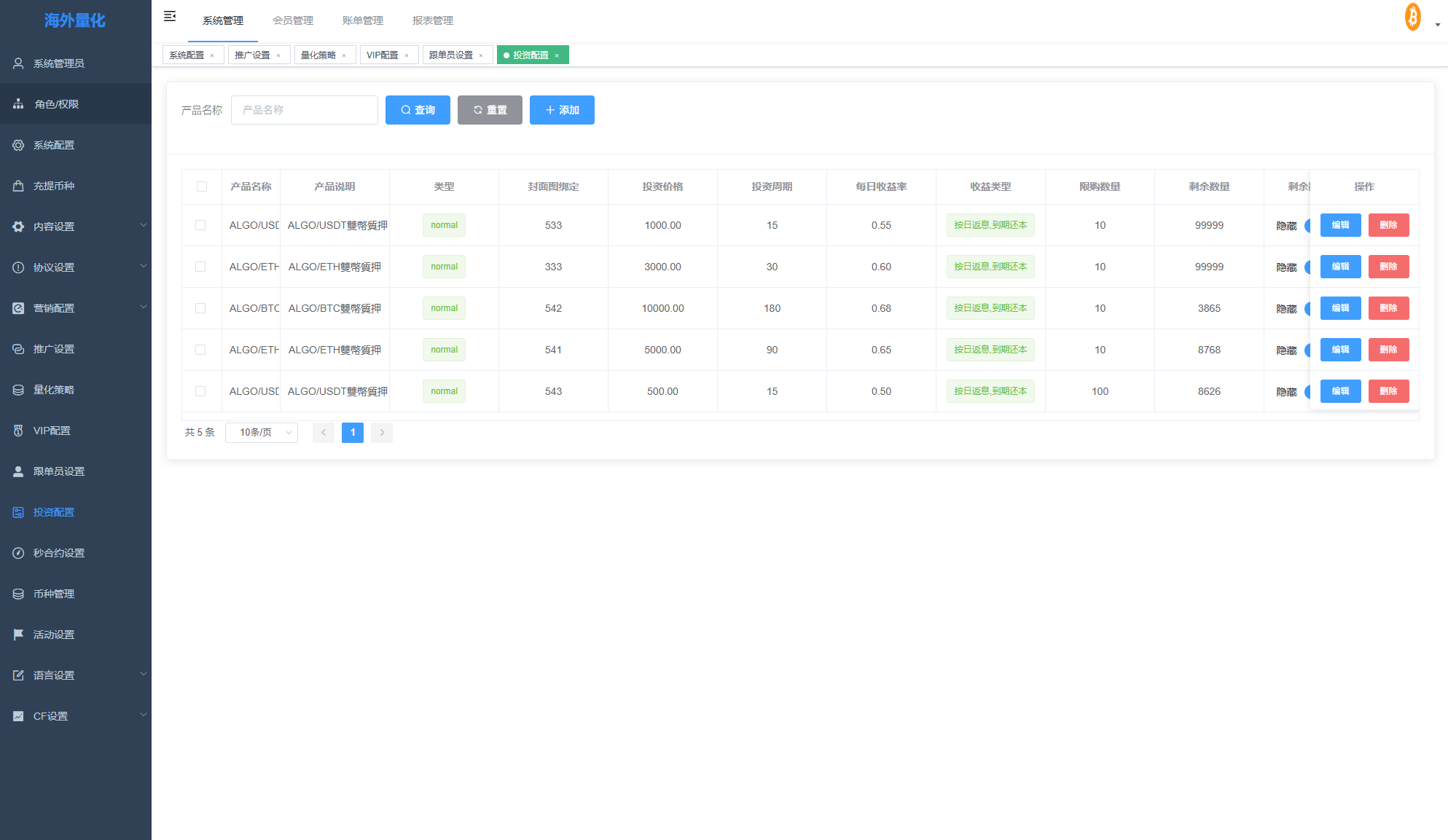Switch to the VIP配置 page tab
Screen dimensions: 1448x840
[x=382, y=55]
